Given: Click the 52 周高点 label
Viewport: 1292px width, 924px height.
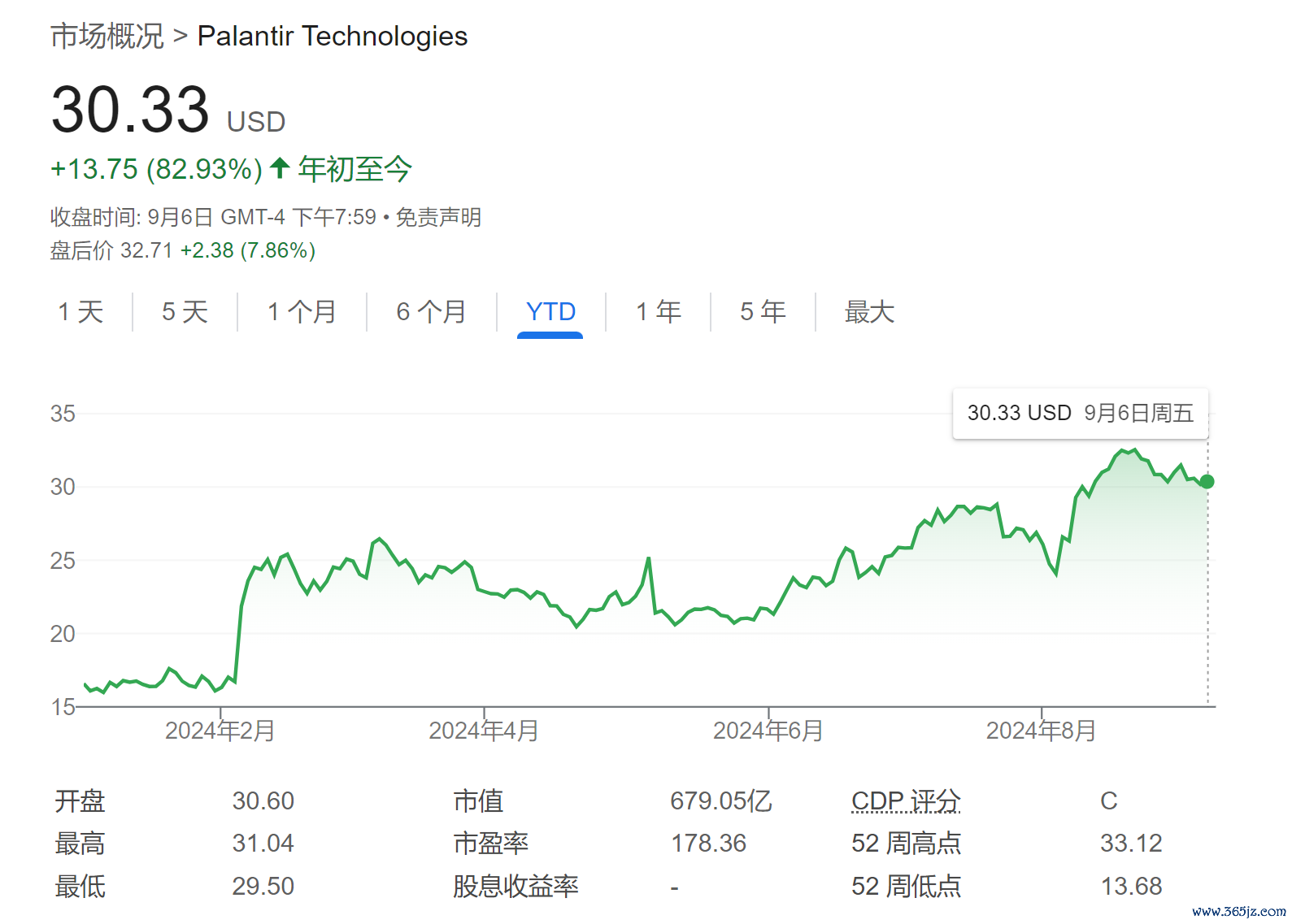Looking at the screenshot, I should [x=906, y=844].
